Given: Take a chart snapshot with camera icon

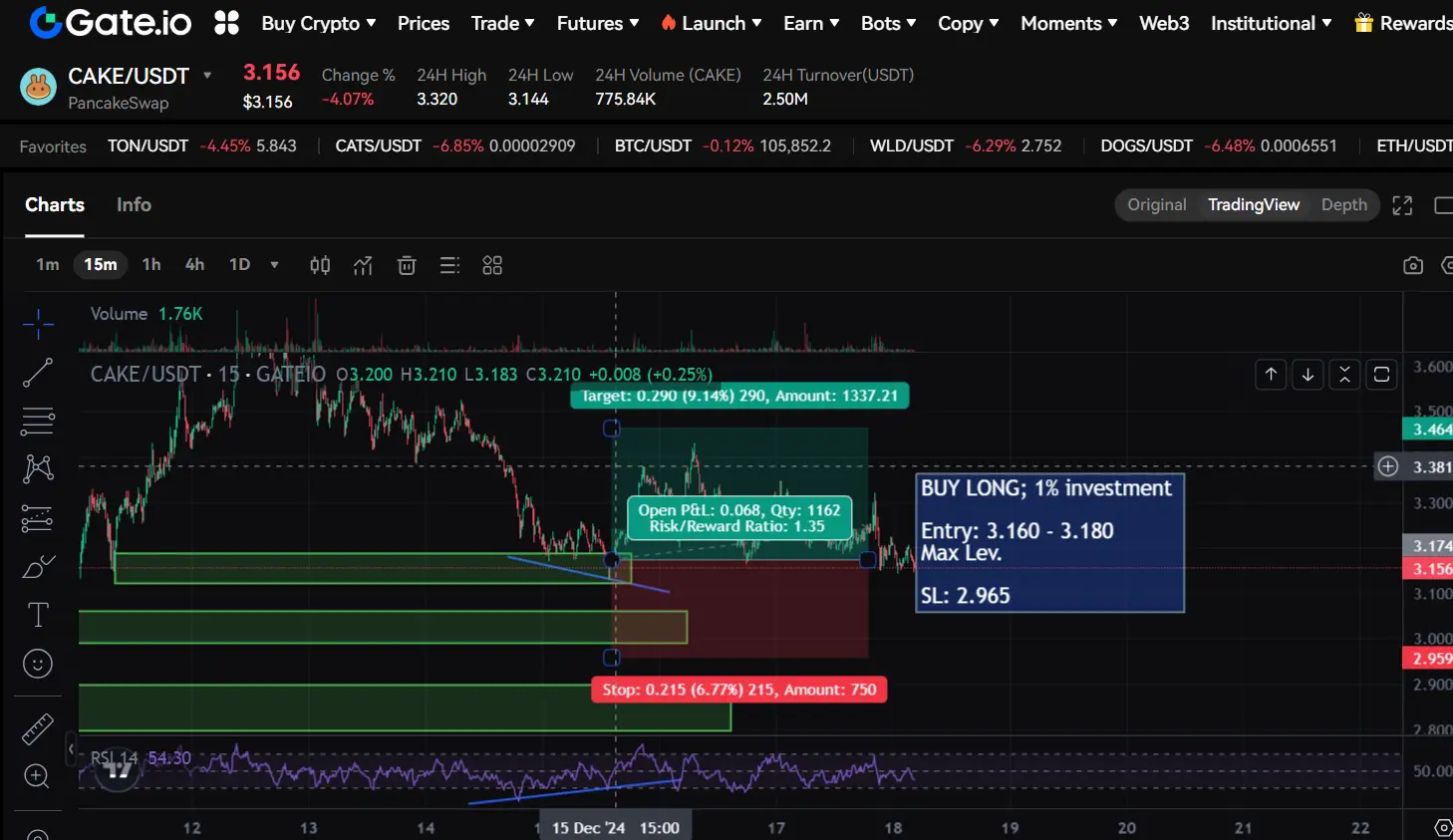Looking at the screenshot, I should 1413,265.
